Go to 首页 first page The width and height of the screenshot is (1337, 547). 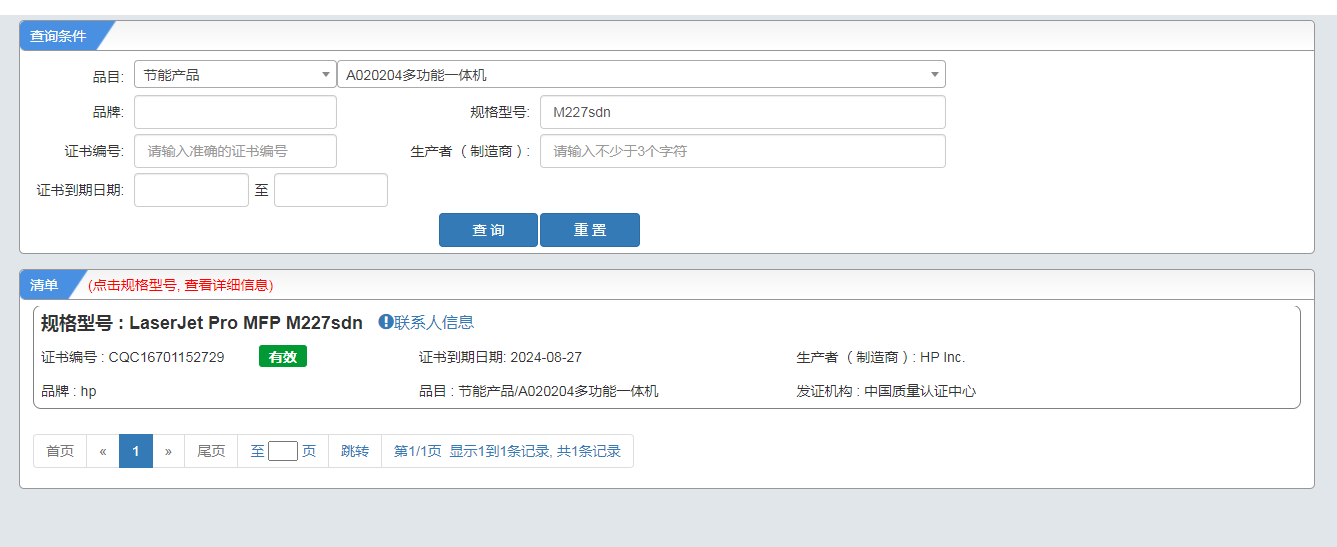click(x=60, y=451)
